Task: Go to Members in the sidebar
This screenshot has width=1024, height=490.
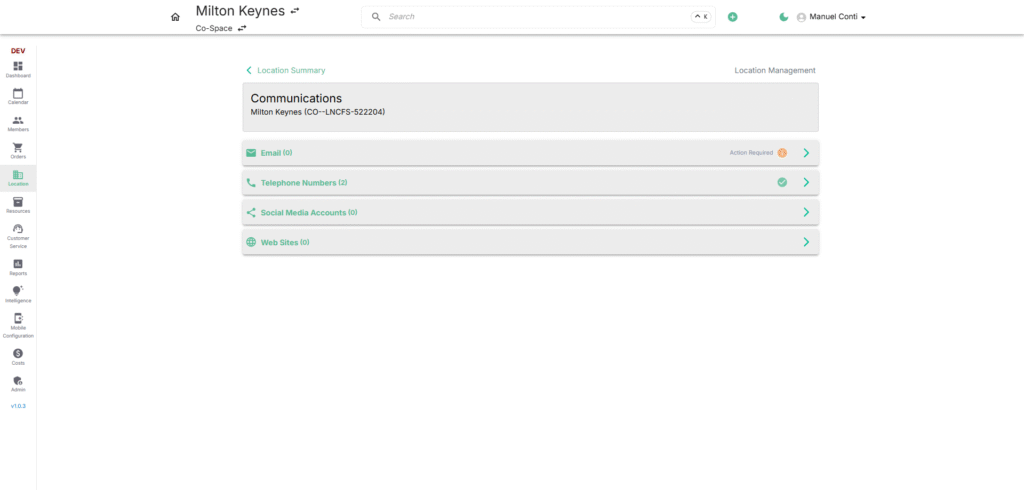Action: tap(18, 123)
